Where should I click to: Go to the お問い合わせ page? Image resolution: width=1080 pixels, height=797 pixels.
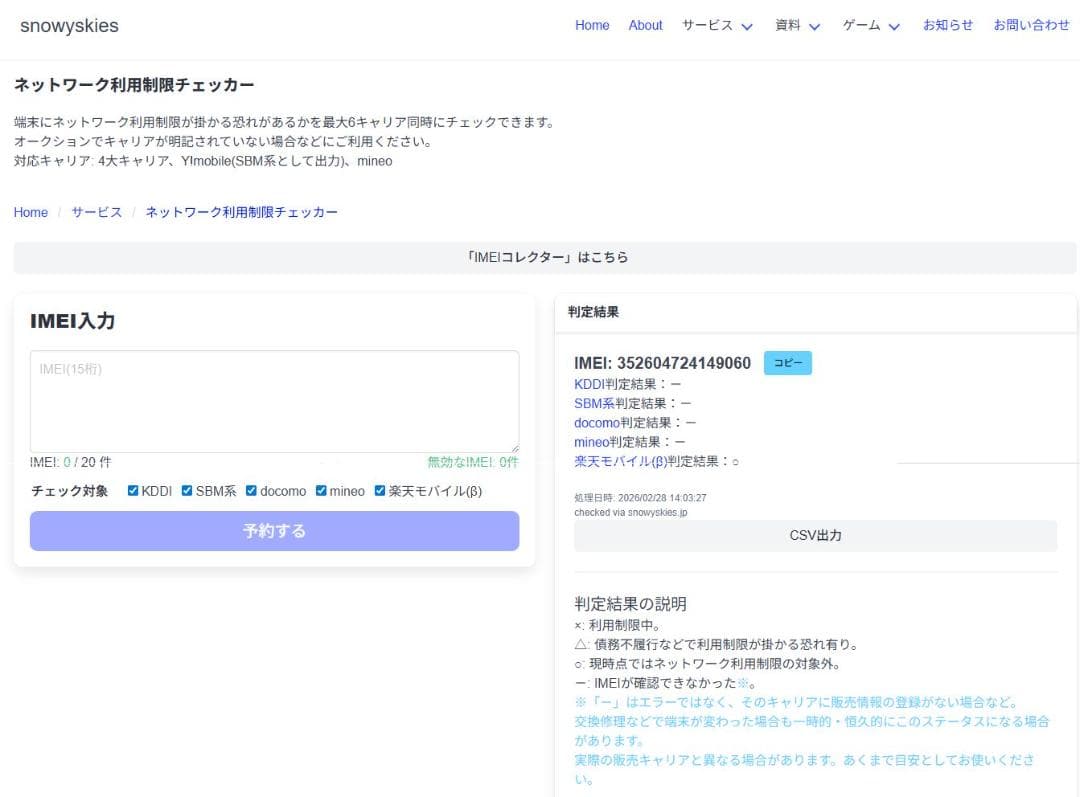[1032, 26]
